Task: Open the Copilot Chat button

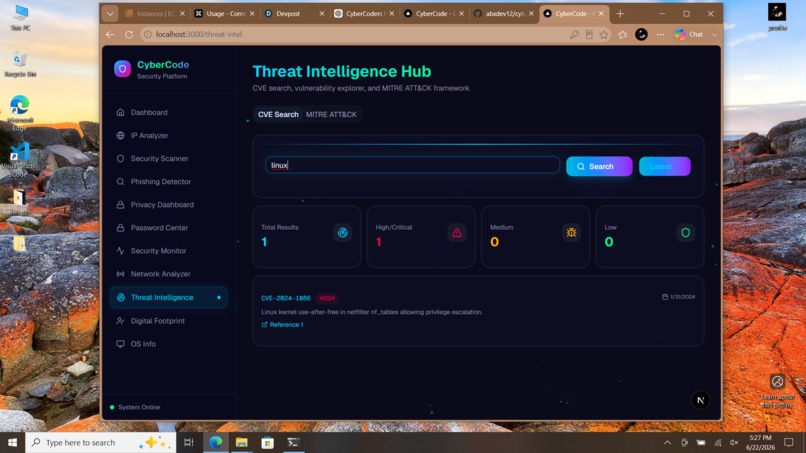Action: pyautogui.click(x=689, y=34)
